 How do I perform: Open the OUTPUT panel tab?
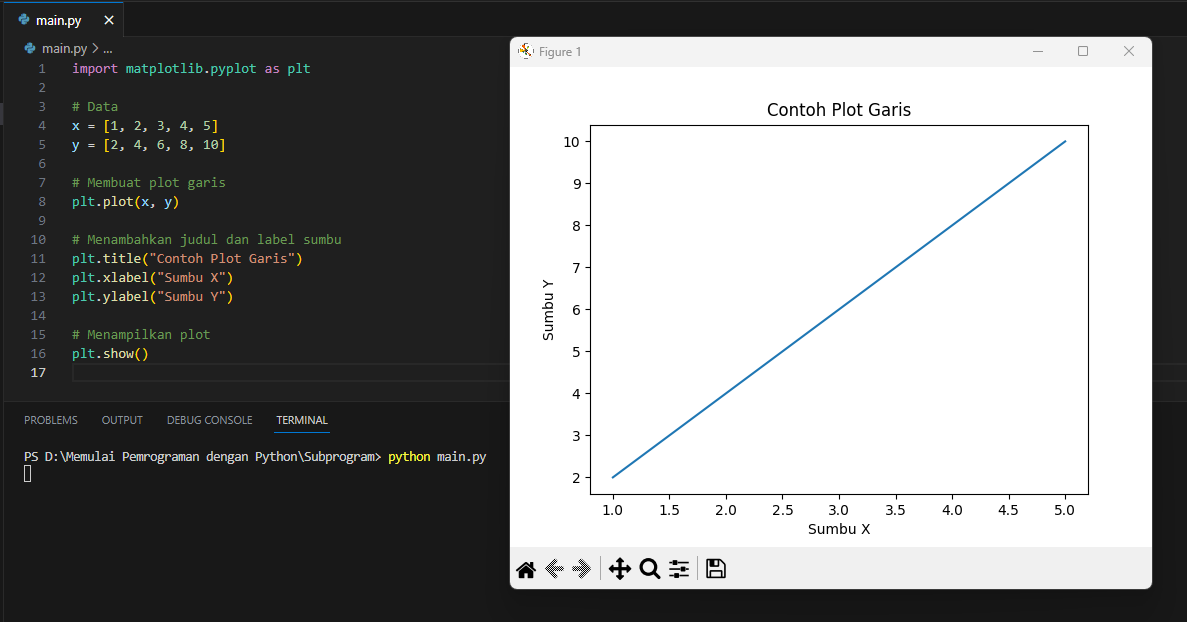(x=122, y=420)
